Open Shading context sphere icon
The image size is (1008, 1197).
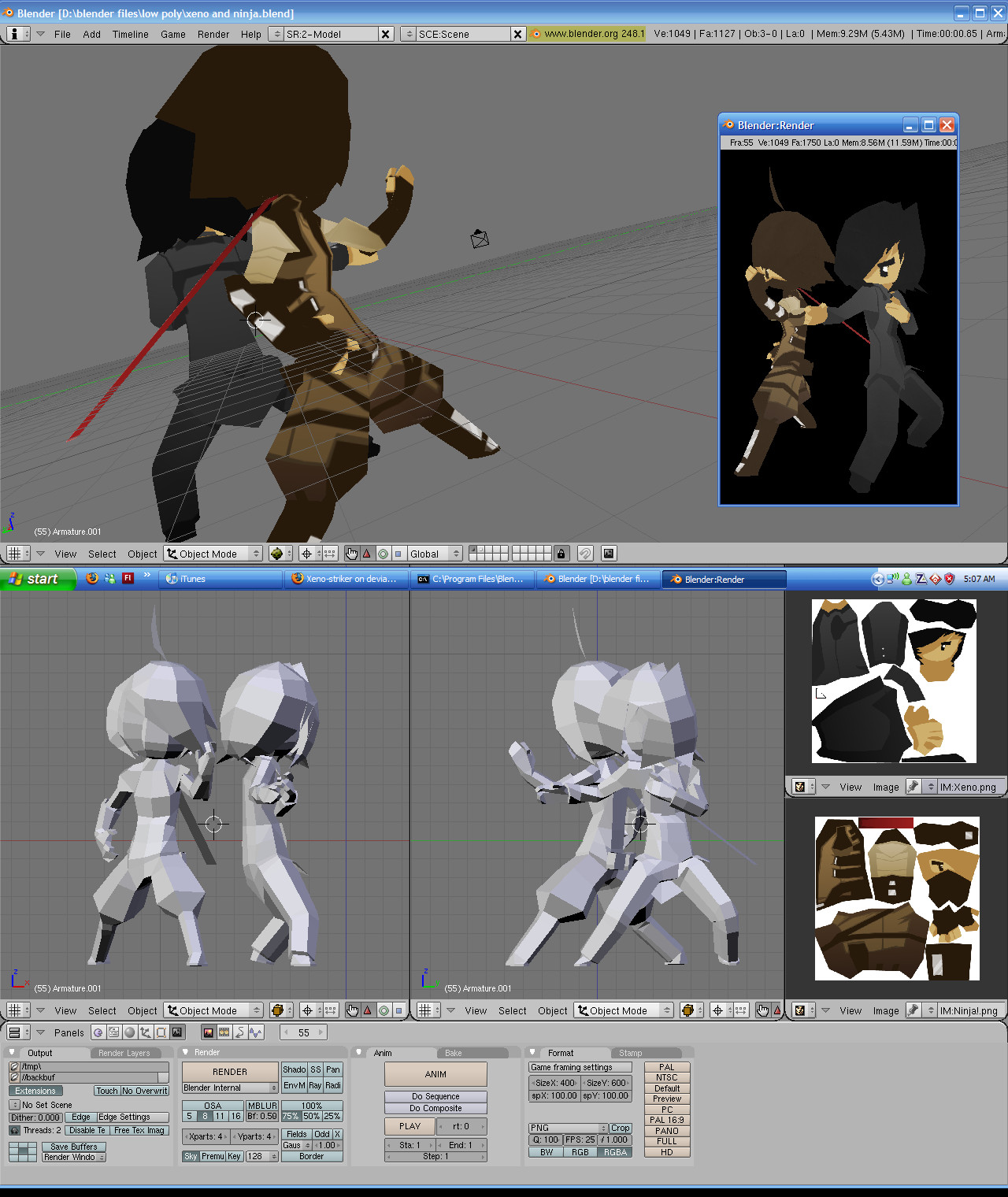click(129, 1032)
